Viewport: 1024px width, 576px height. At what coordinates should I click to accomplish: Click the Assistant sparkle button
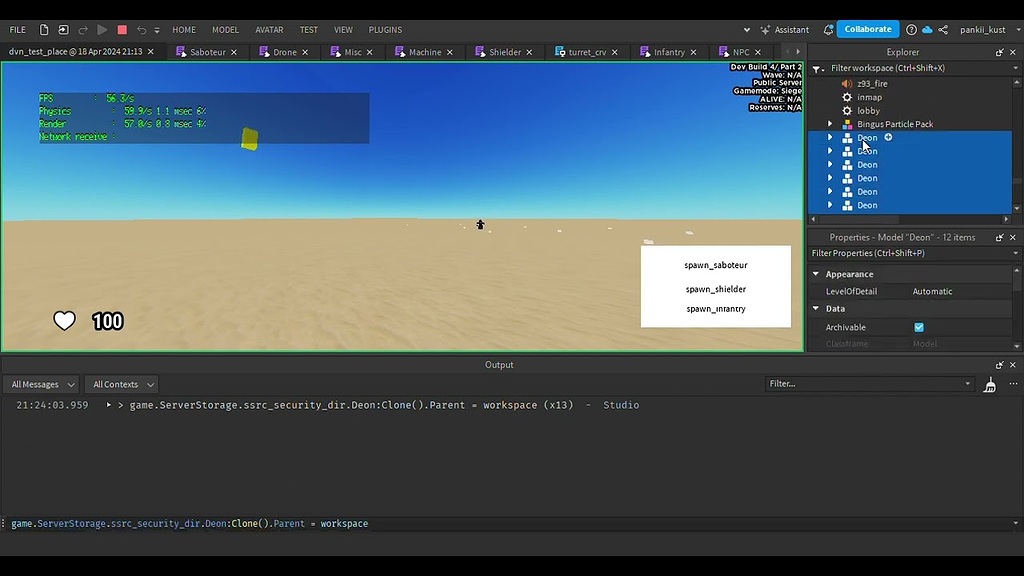pos(784,30)
